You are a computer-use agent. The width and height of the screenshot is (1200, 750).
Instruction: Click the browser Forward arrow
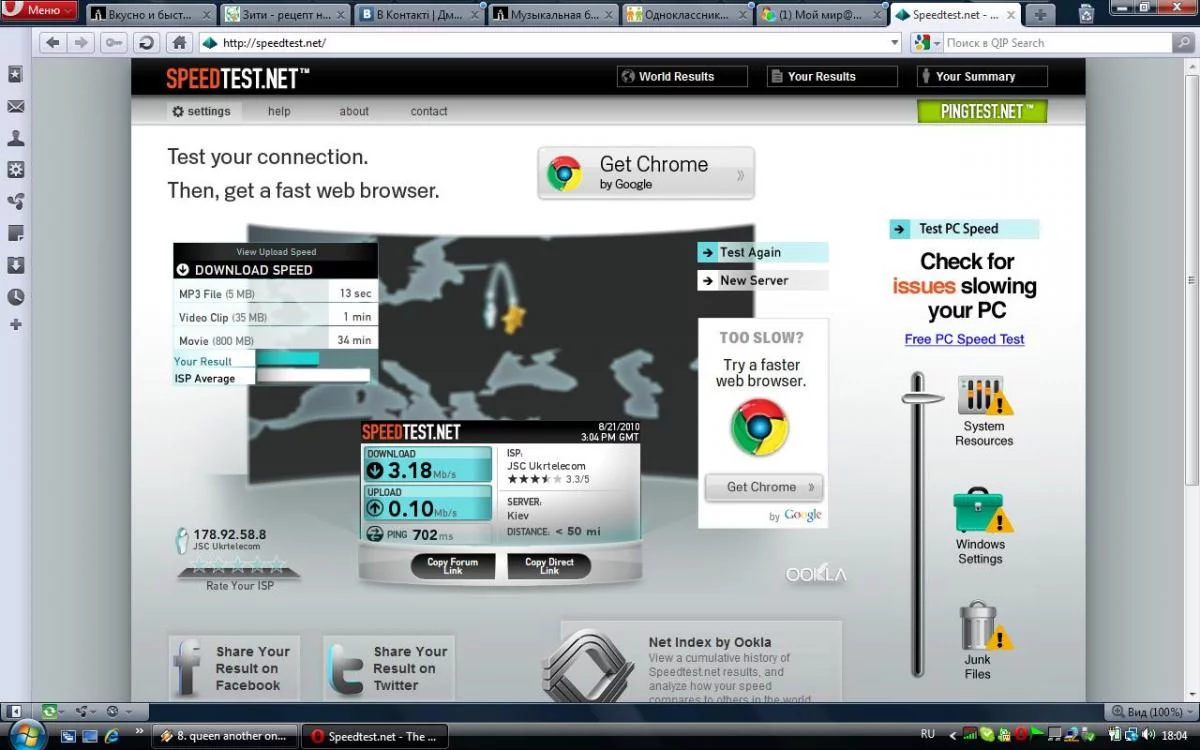(x=82, y=43)
